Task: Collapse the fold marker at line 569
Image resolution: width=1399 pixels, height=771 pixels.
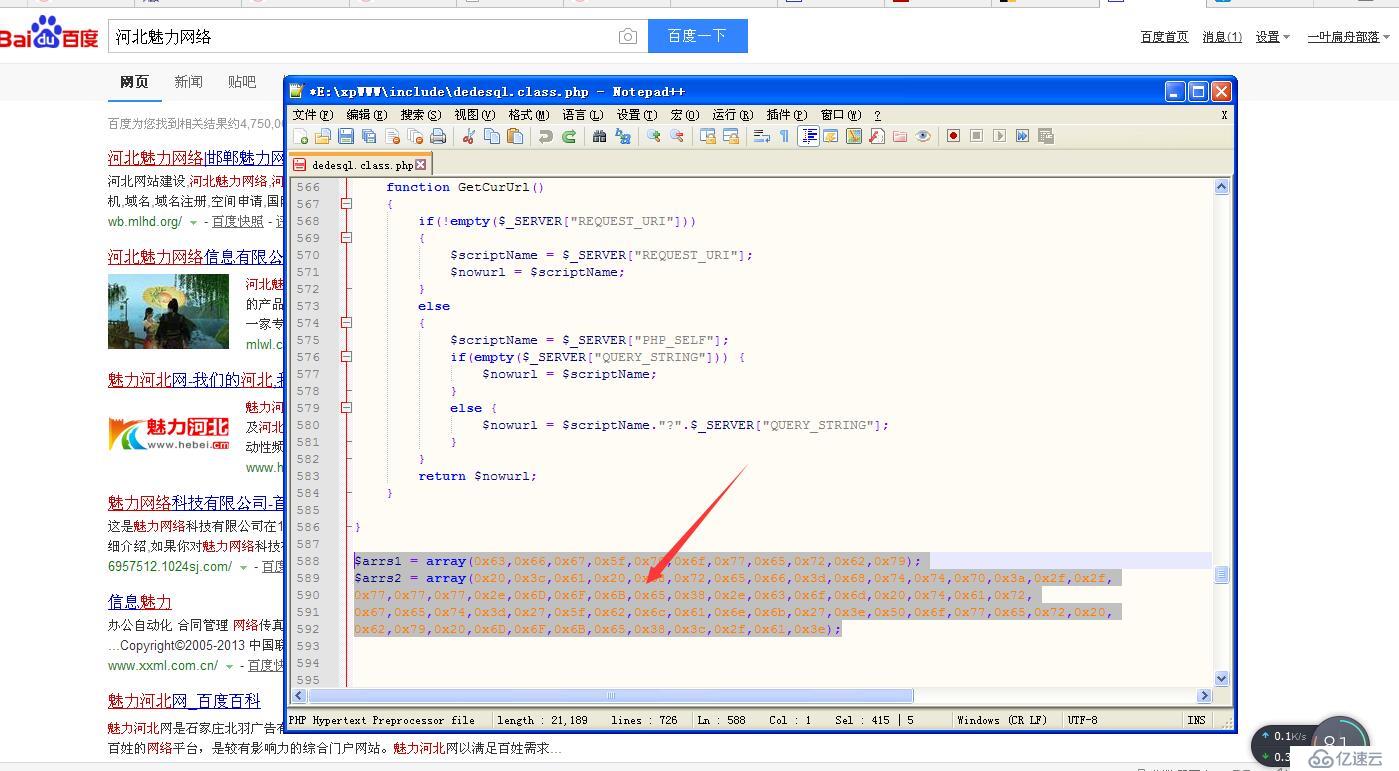Action: [x=346, y=237]
